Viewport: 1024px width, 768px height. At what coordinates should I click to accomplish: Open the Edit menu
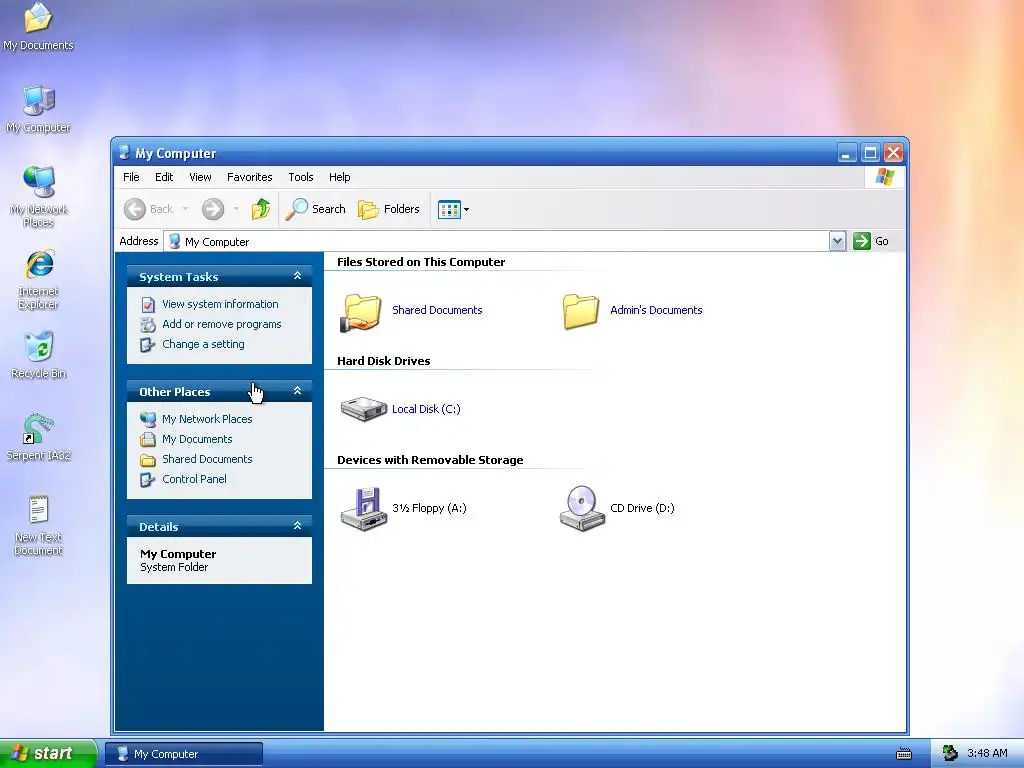click(164, 177)
